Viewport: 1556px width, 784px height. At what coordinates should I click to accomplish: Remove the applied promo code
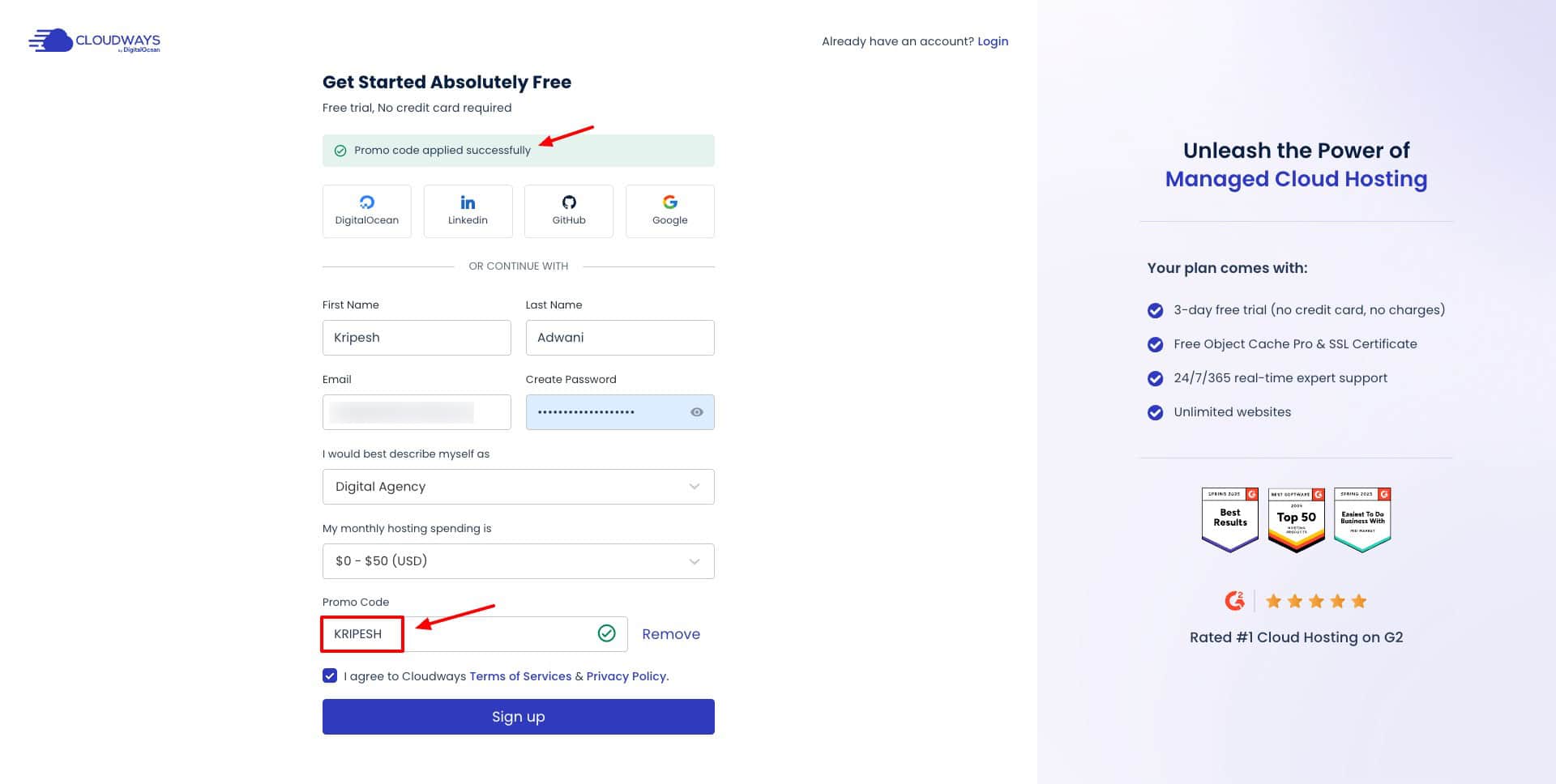pos(670,634)
